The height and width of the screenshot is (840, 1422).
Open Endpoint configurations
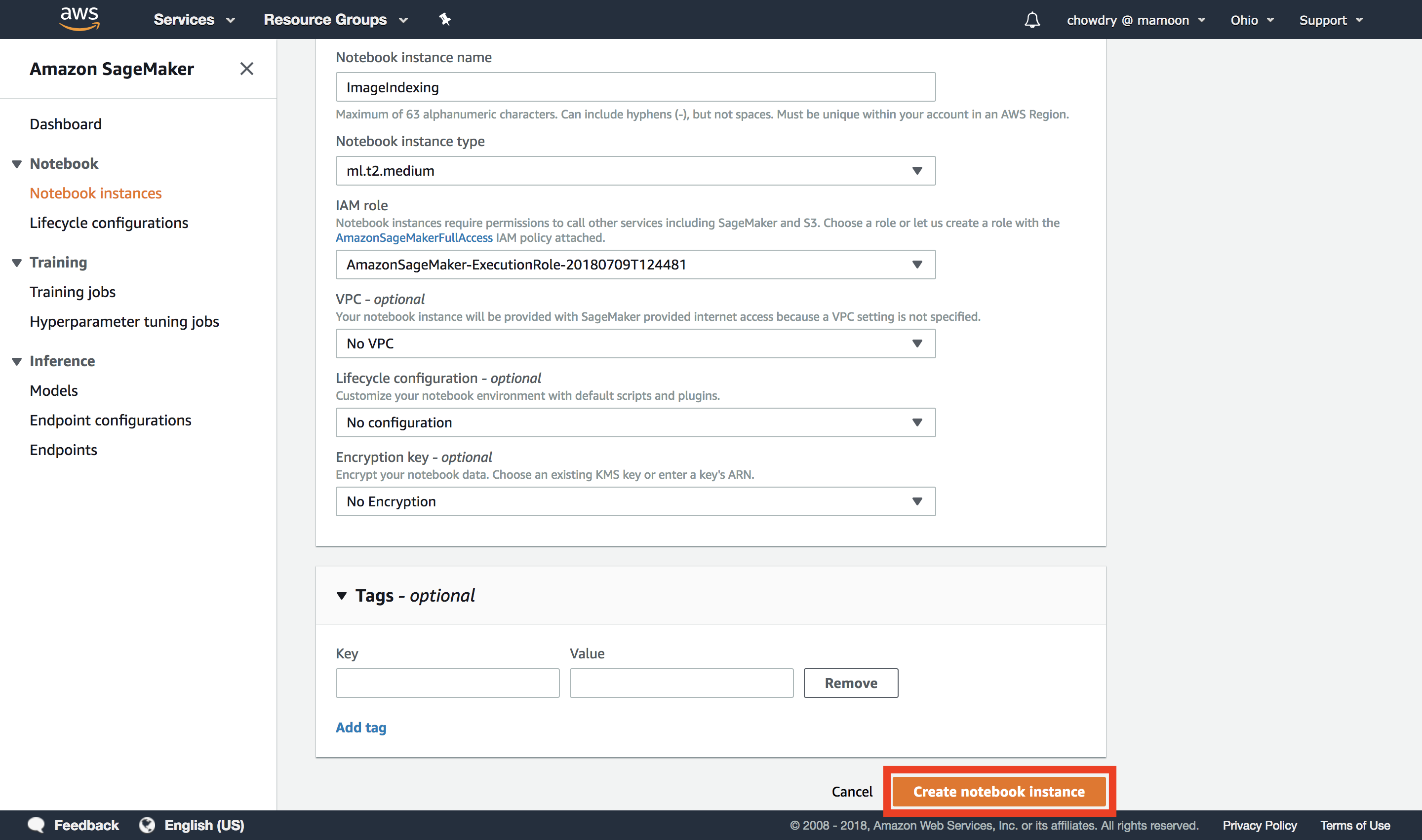111,420
